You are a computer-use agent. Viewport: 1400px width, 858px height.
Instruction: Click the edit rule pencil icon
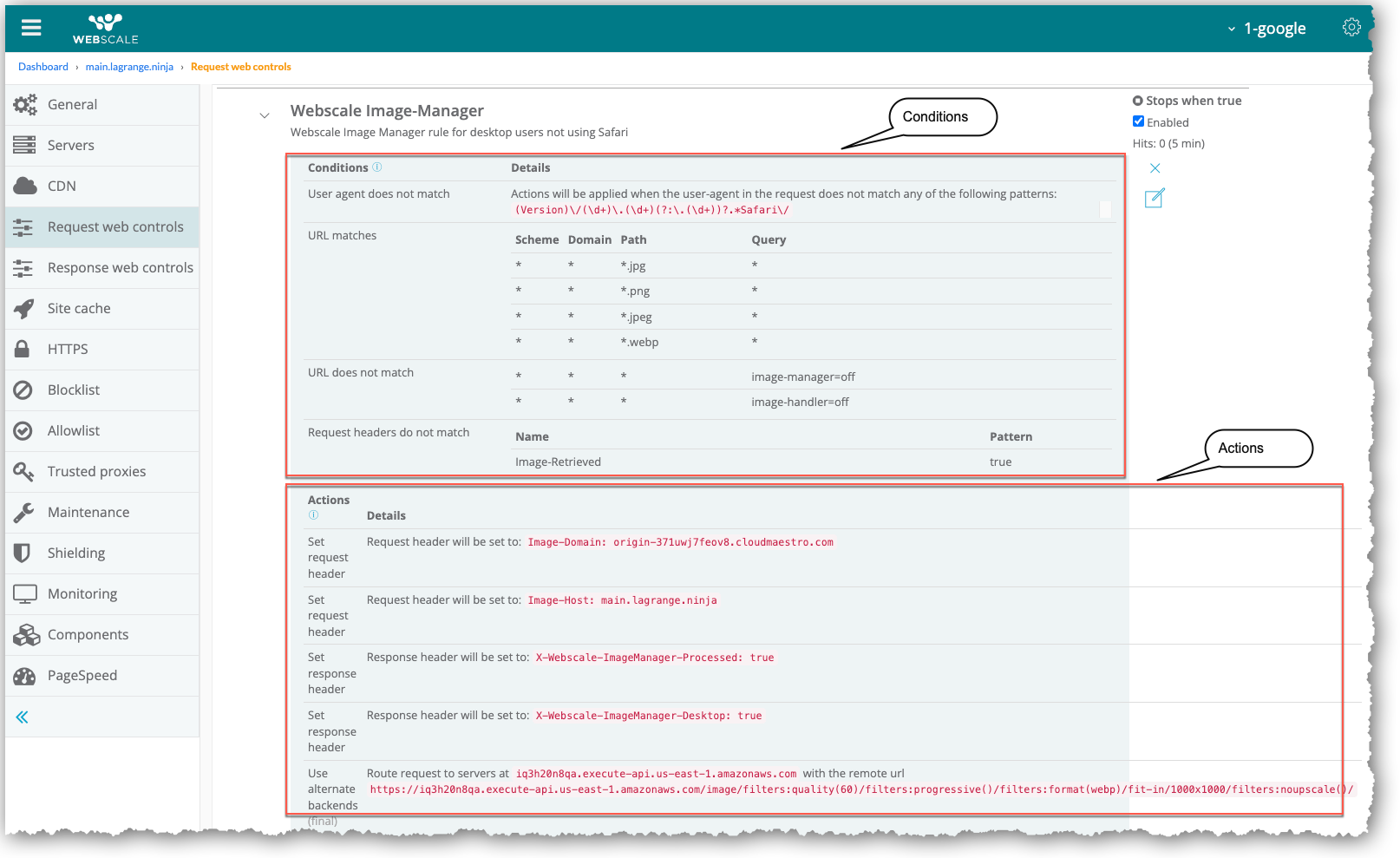[1155, 199]
